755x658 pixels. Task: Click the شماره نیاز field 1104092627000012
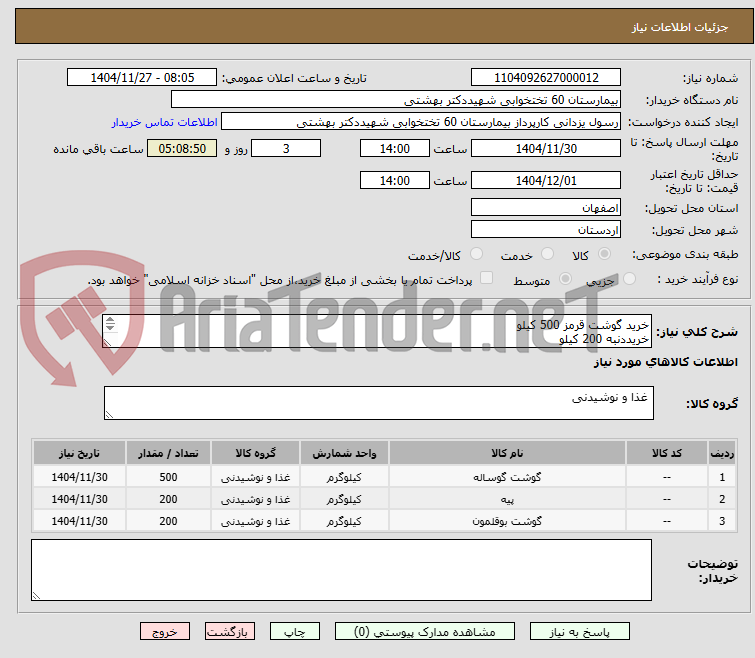(x=546, y=77)
